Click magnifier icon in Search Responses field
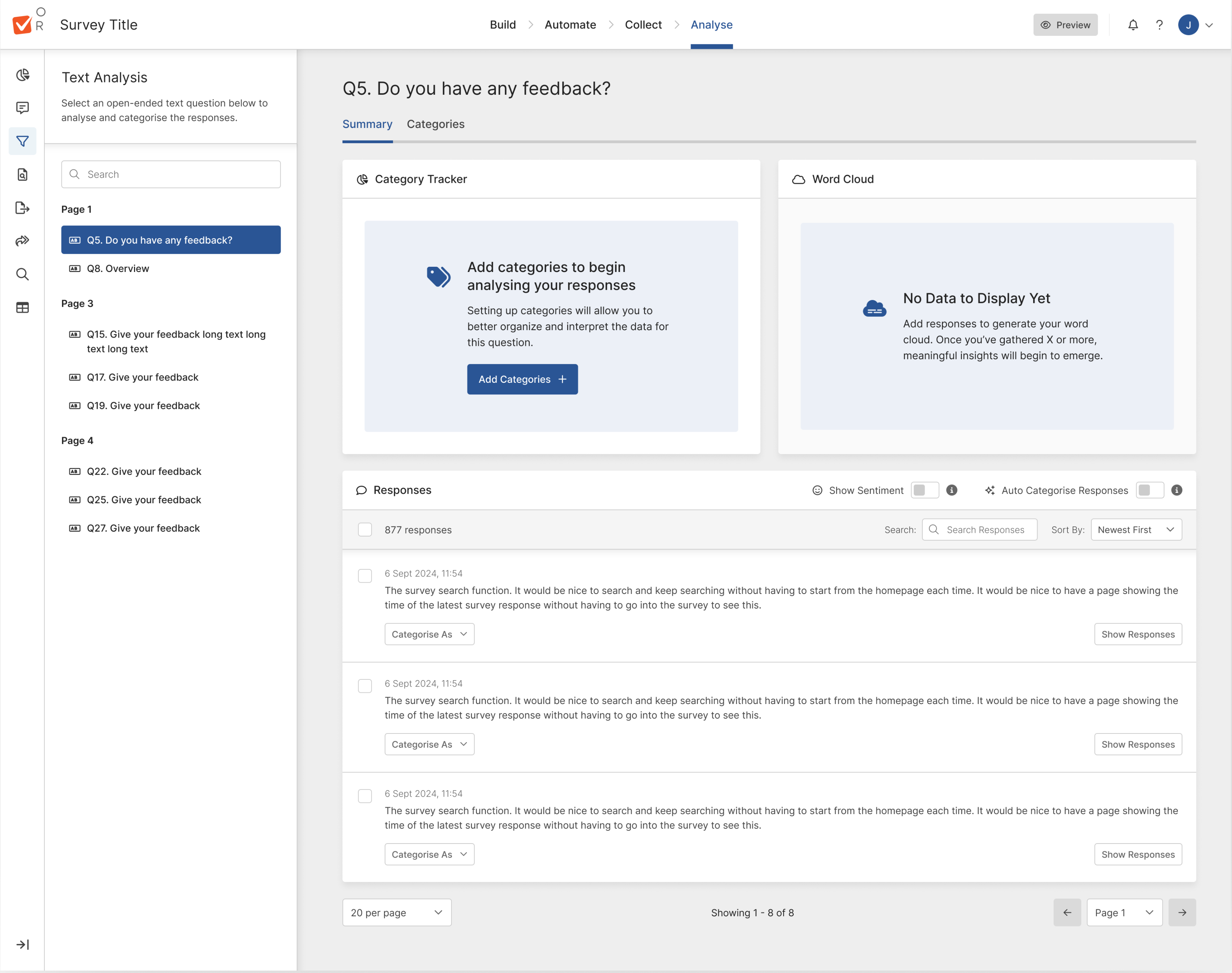 pos(934,529)
